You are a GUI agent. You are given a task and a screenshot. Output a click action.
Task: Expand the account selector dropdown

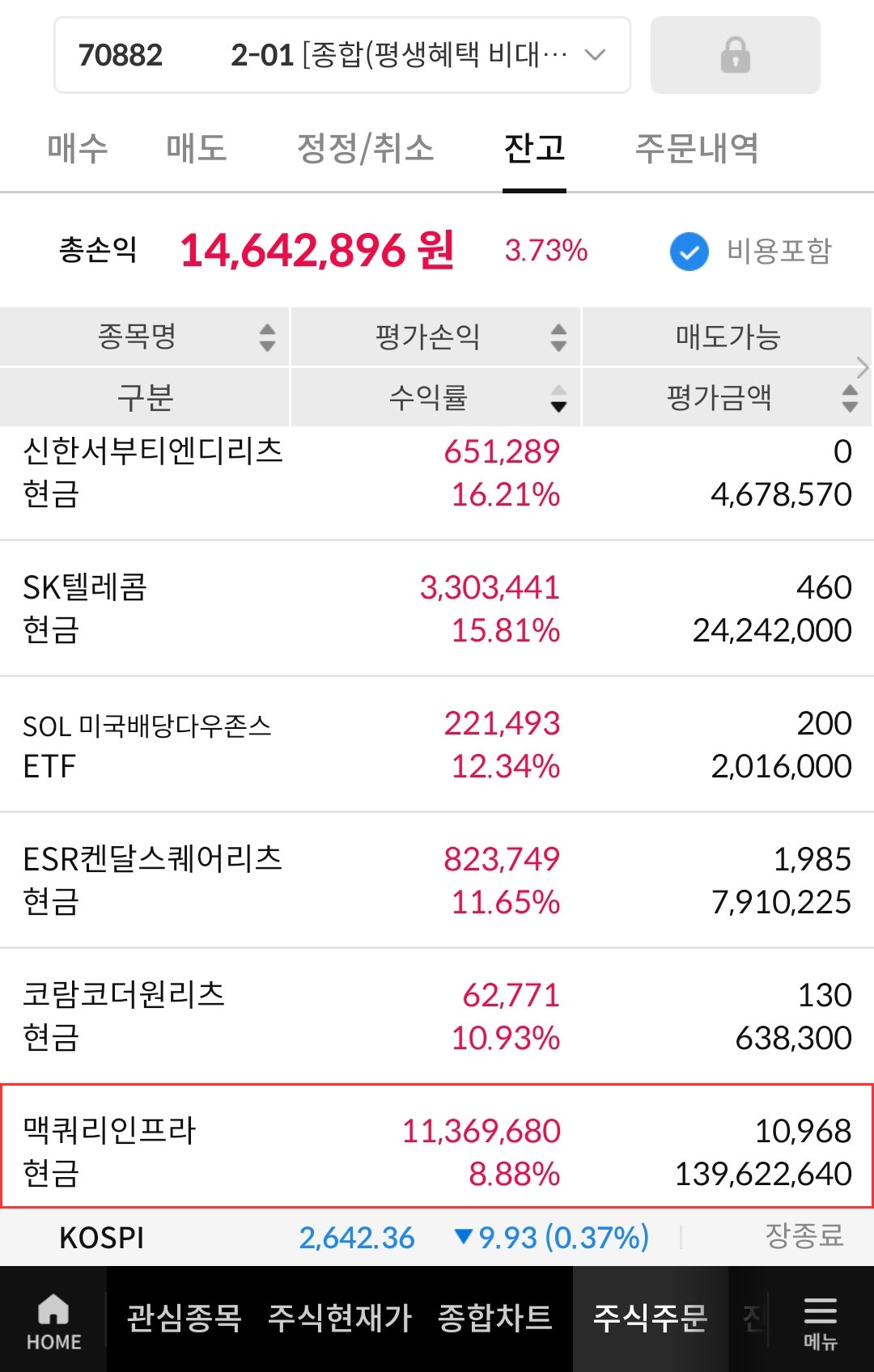595,55
